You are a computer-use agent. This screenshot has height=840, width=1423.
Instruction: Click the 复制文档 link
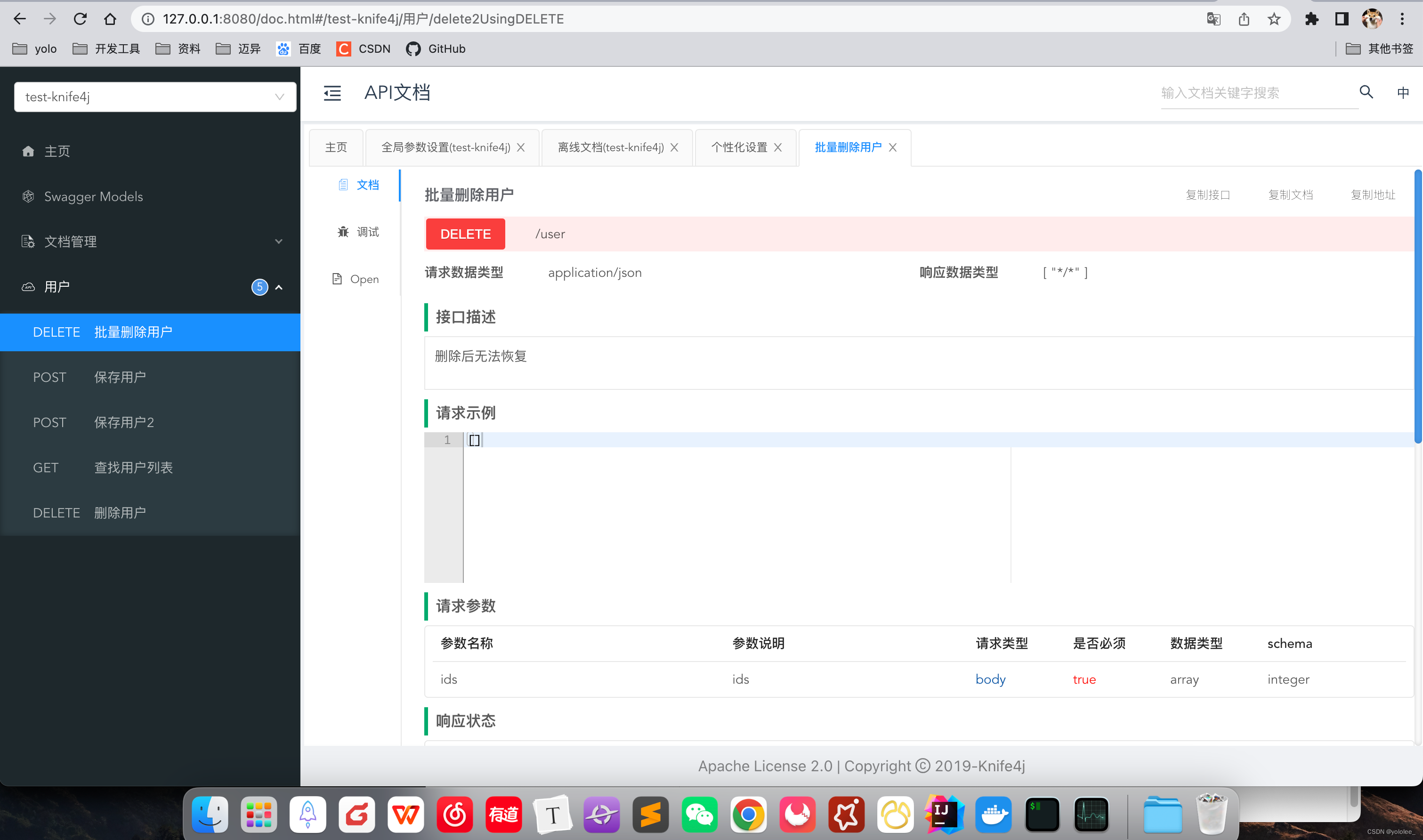(x=1291, y=195)
